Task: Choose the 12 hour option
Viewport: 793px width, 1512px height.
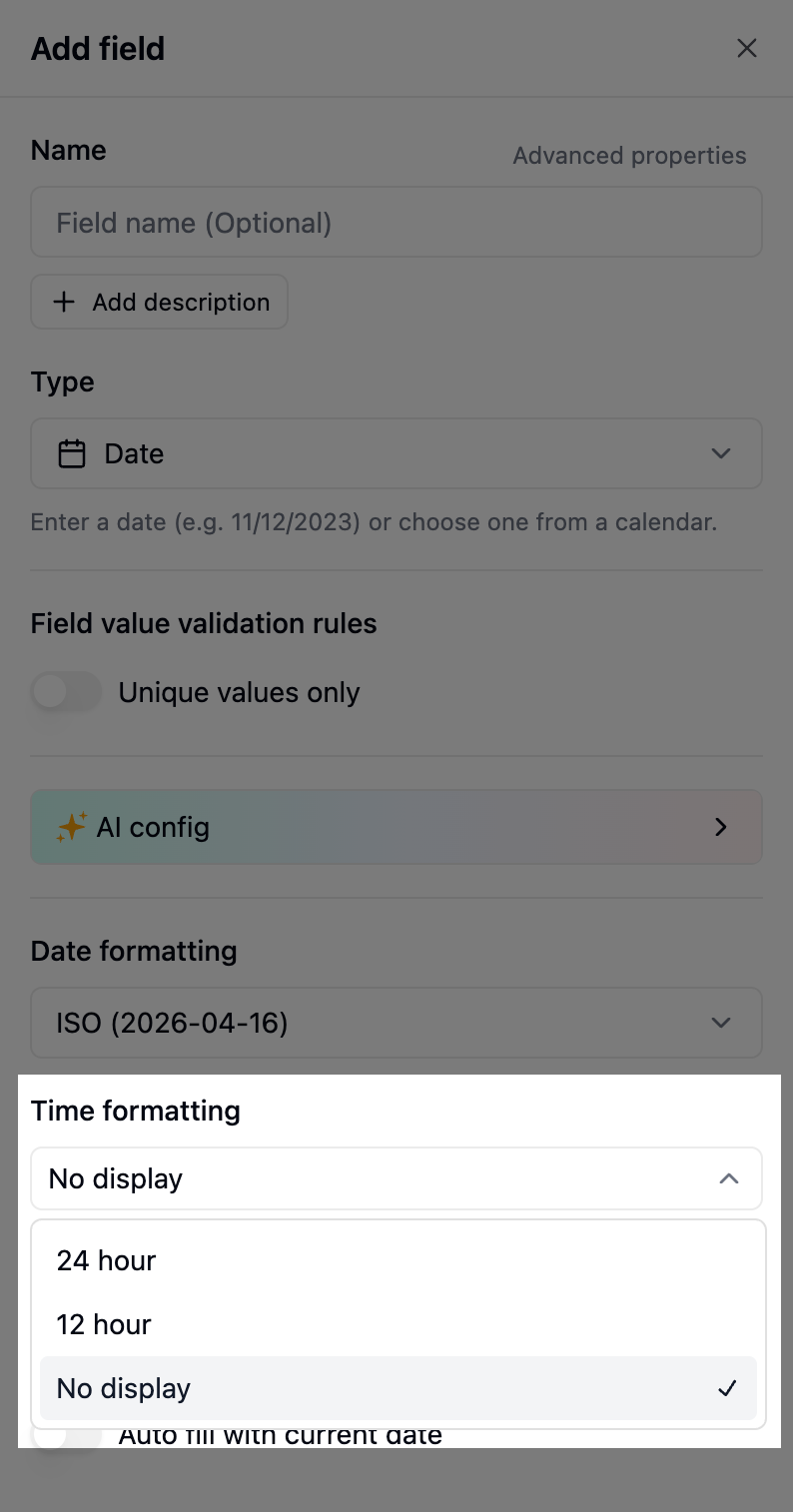Action: (x=104, y=1324)
